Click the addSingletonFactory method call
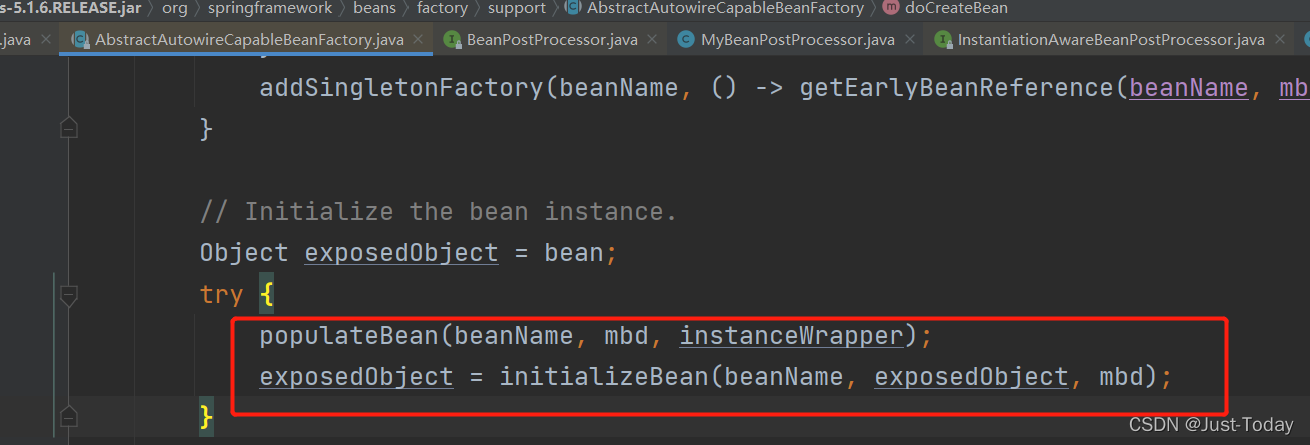Viewport: 1310px width, 445px height. tap(402, 87)
